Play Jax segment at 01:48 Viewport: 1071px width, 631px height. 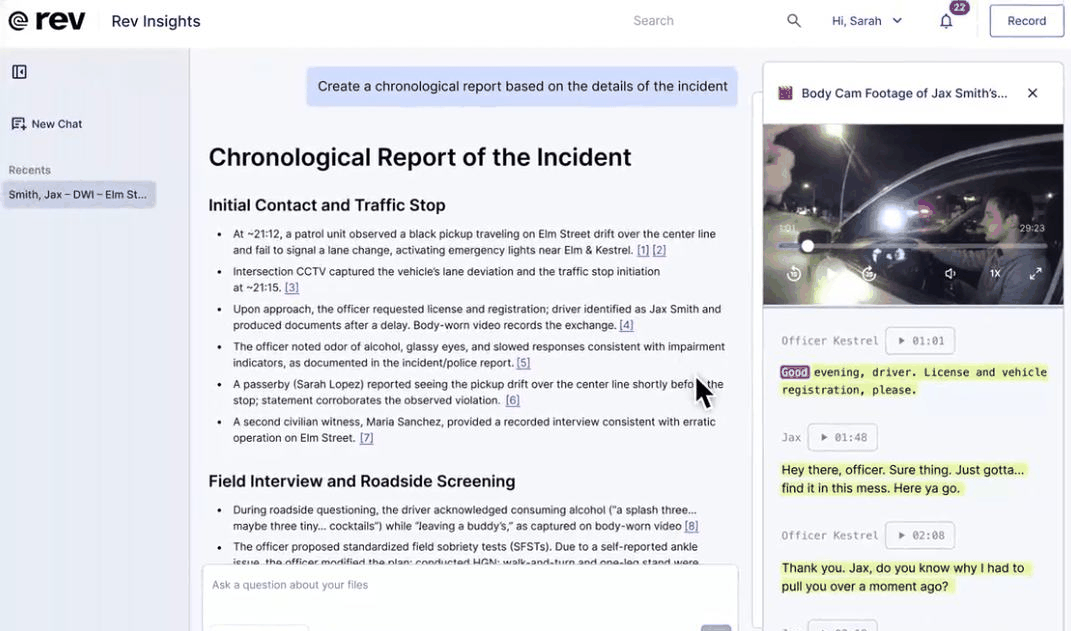843,437
